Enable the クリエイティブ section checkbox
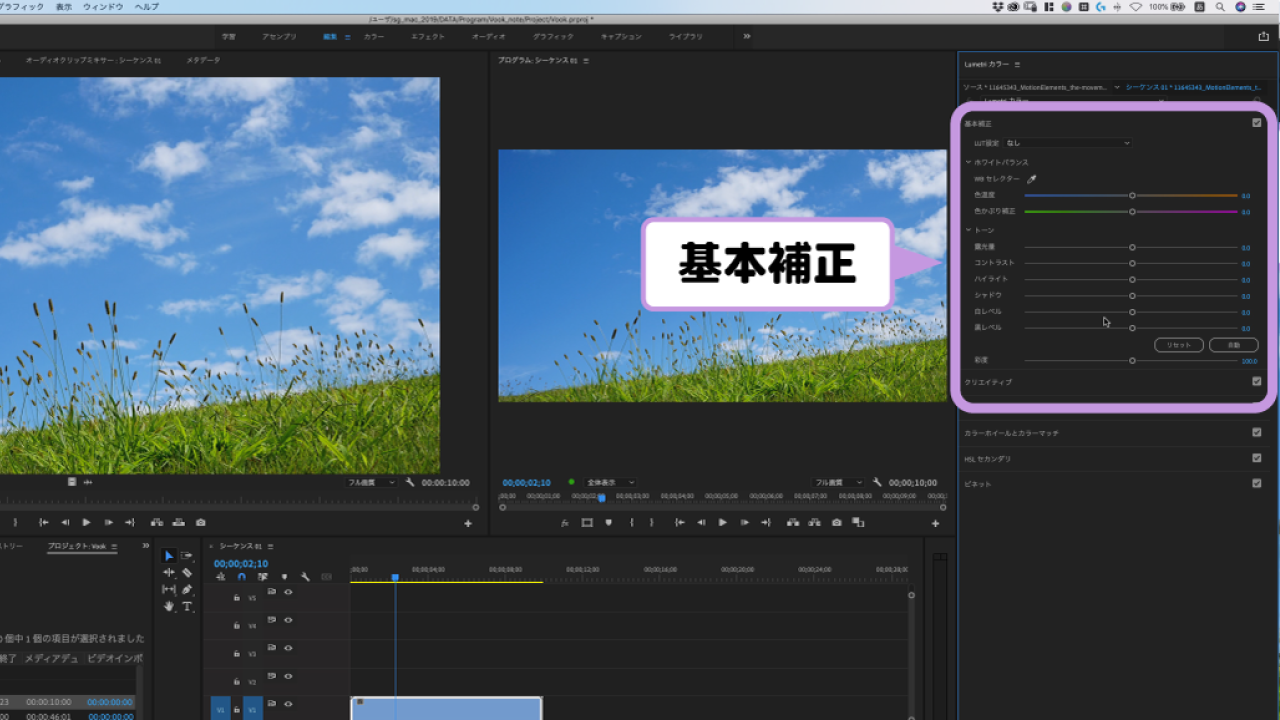Image resolution: width=1280 pixels, height=720 pixels. coord(1257,381)
